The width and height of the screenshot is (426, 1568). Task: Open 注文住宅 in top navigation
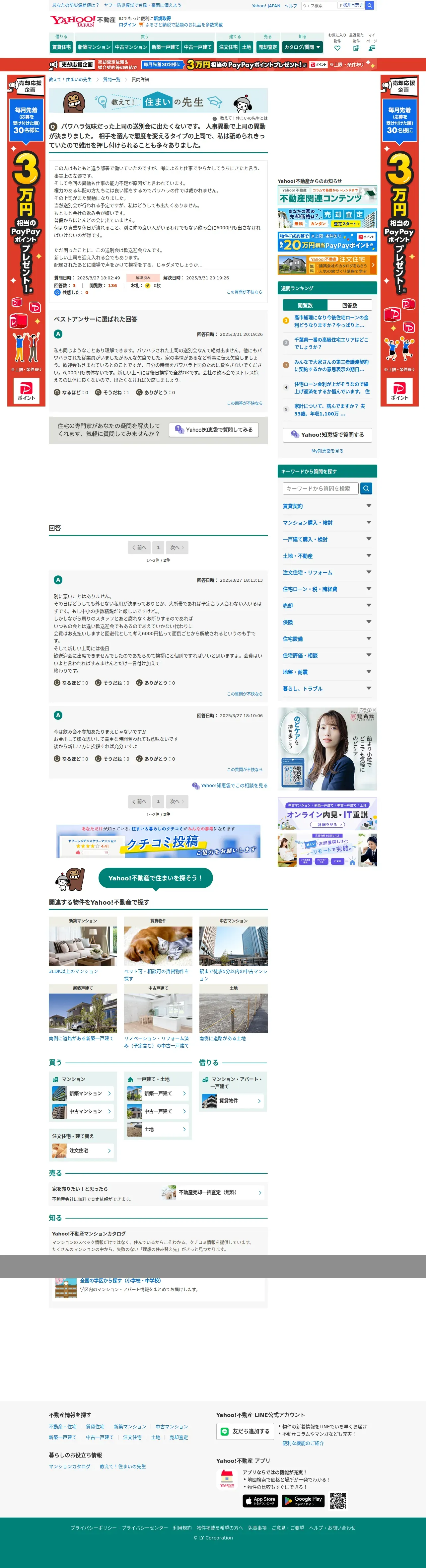pos(228,47)
